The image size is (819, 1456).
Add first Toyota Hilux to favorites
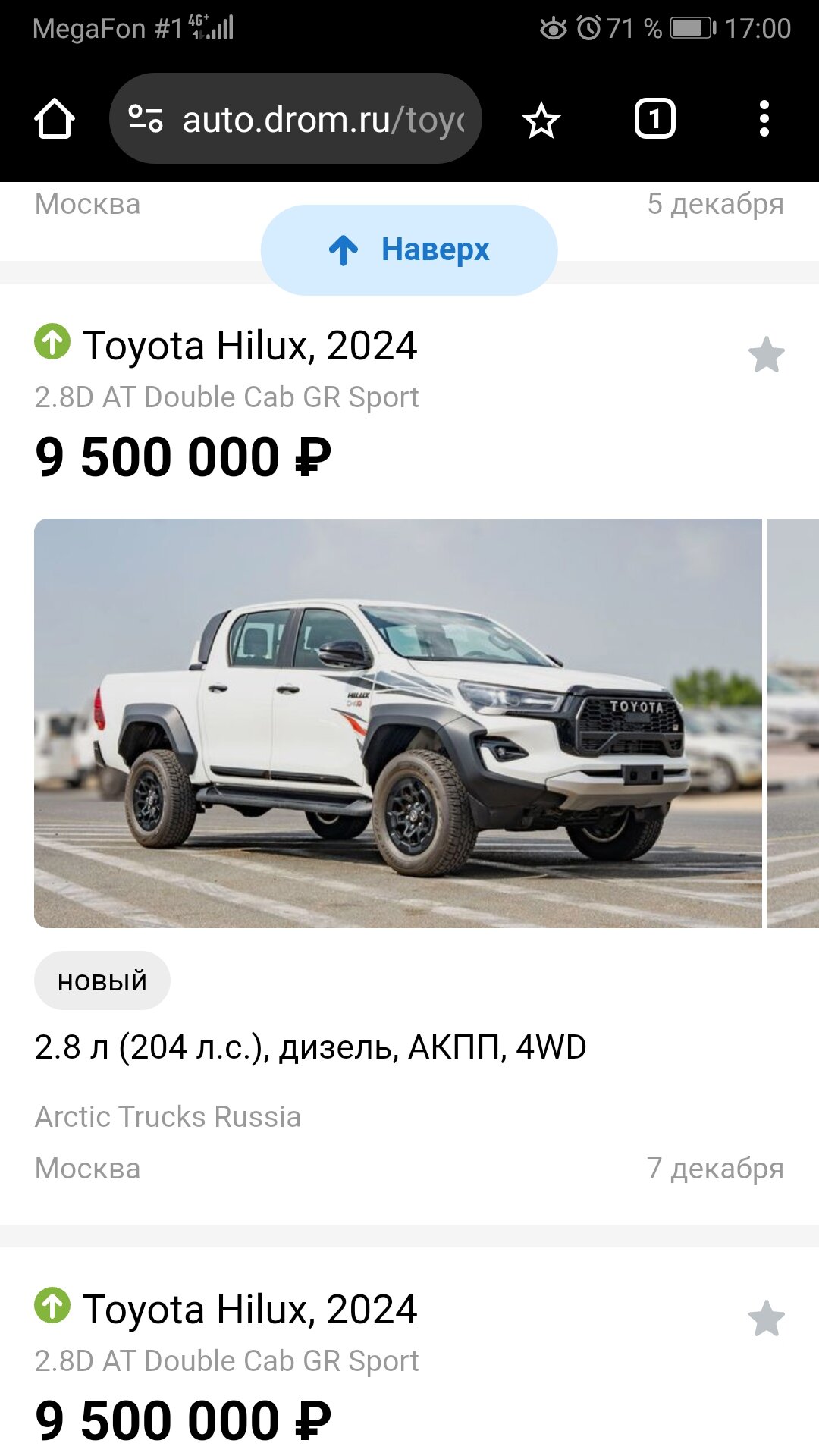pyautogui.click(x=767, y=355)
